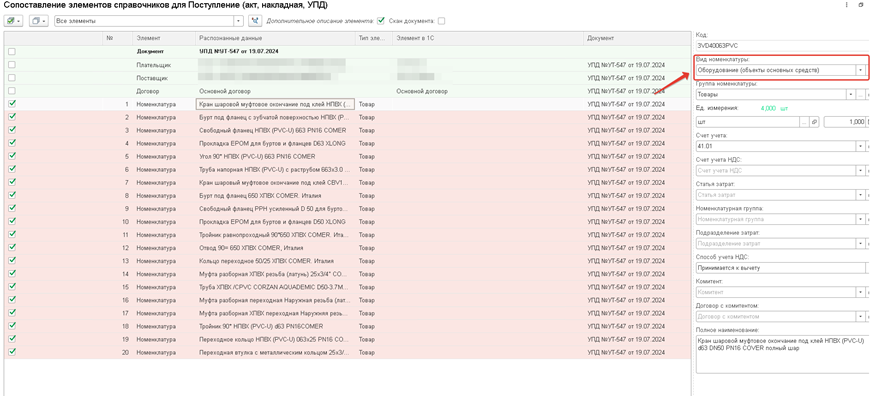Open Статья затрат dropdown arrow
This screenshot has height=396, width=870.
tap(861, 195)
